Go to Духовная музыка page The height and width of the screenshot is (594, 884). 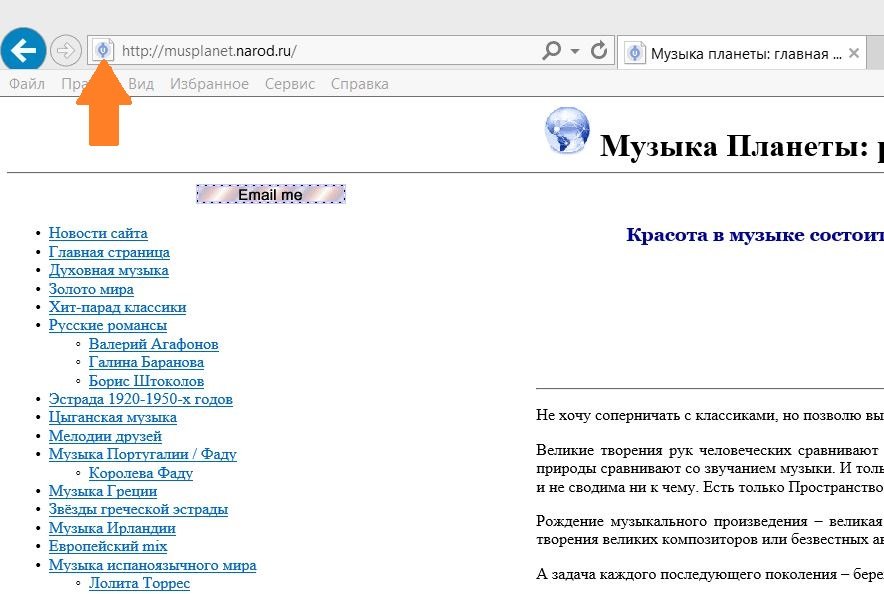coord(108,270)
